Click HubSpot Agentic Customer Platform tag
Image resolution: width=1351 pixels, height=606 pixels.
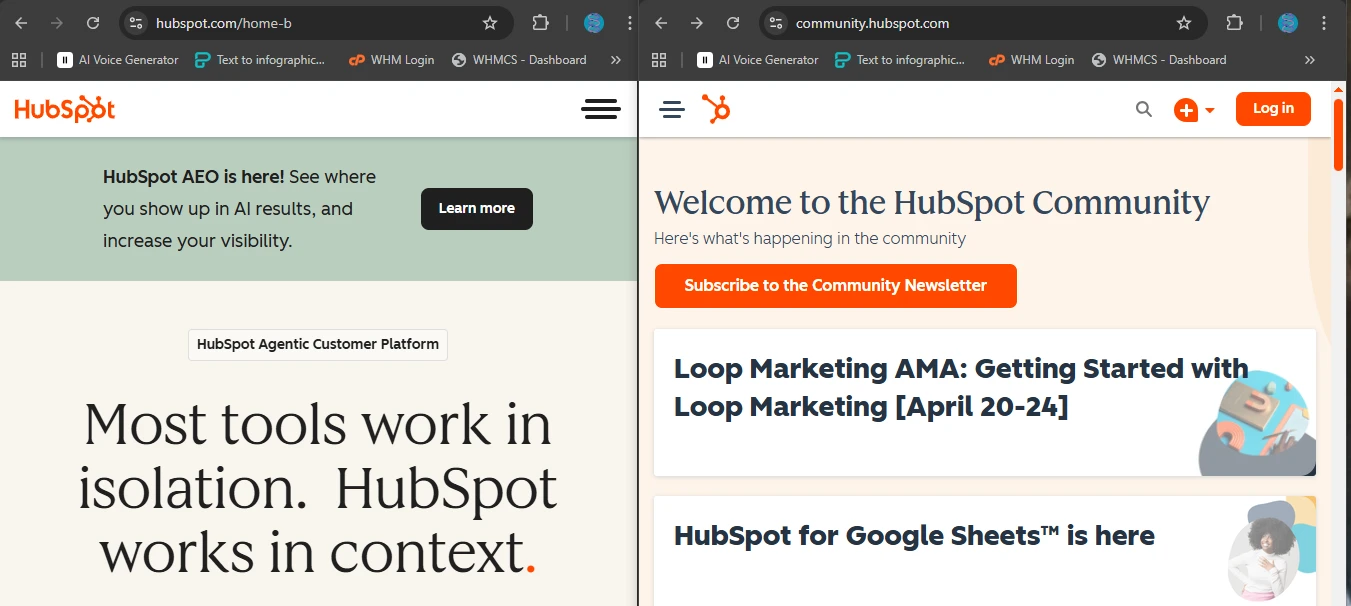[318, 344]
